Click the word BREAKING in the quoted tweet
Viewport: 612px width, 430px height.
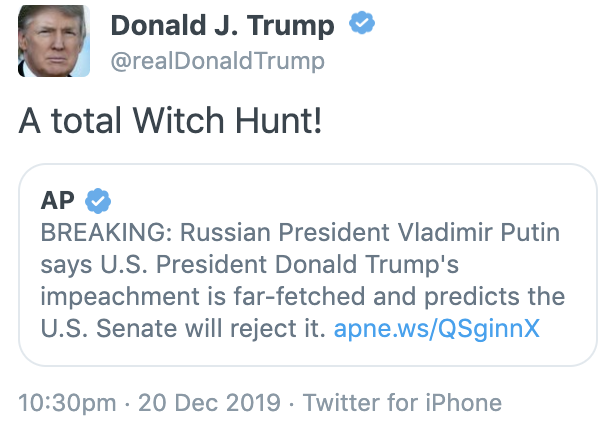pyautogui.click(x=94, y=235)
